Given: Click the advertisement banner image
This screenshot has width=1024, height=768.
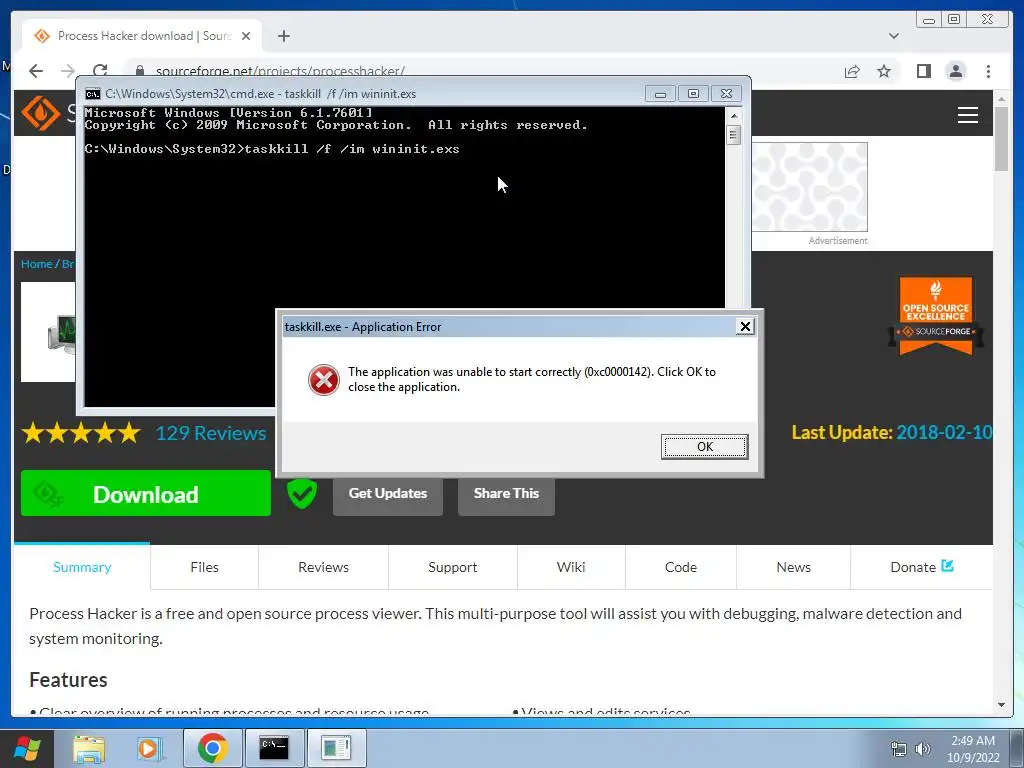Looking at the screenshot, I should click(x=810, y=187).
